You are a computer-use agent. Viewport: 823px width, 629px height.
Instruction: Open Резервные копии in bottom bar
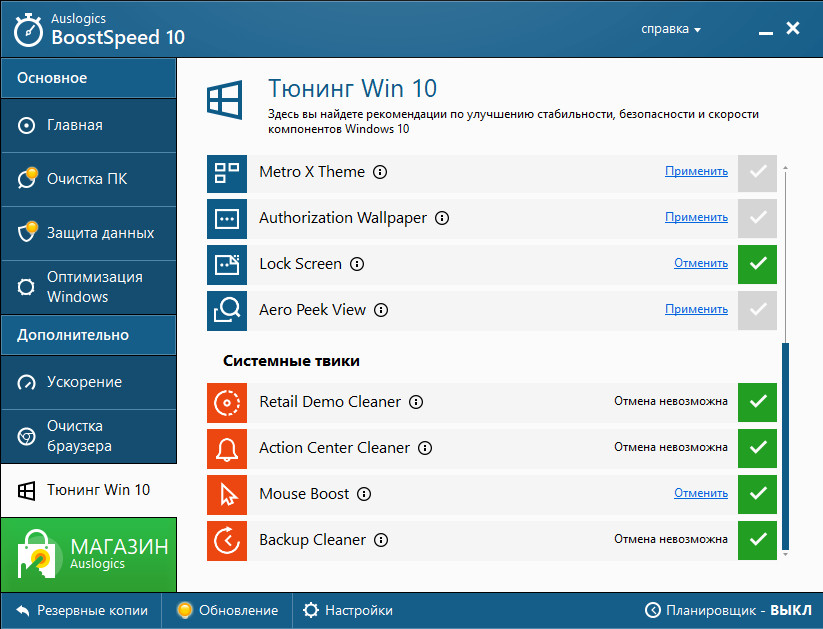pyautogui.click(x=81, y=610)
